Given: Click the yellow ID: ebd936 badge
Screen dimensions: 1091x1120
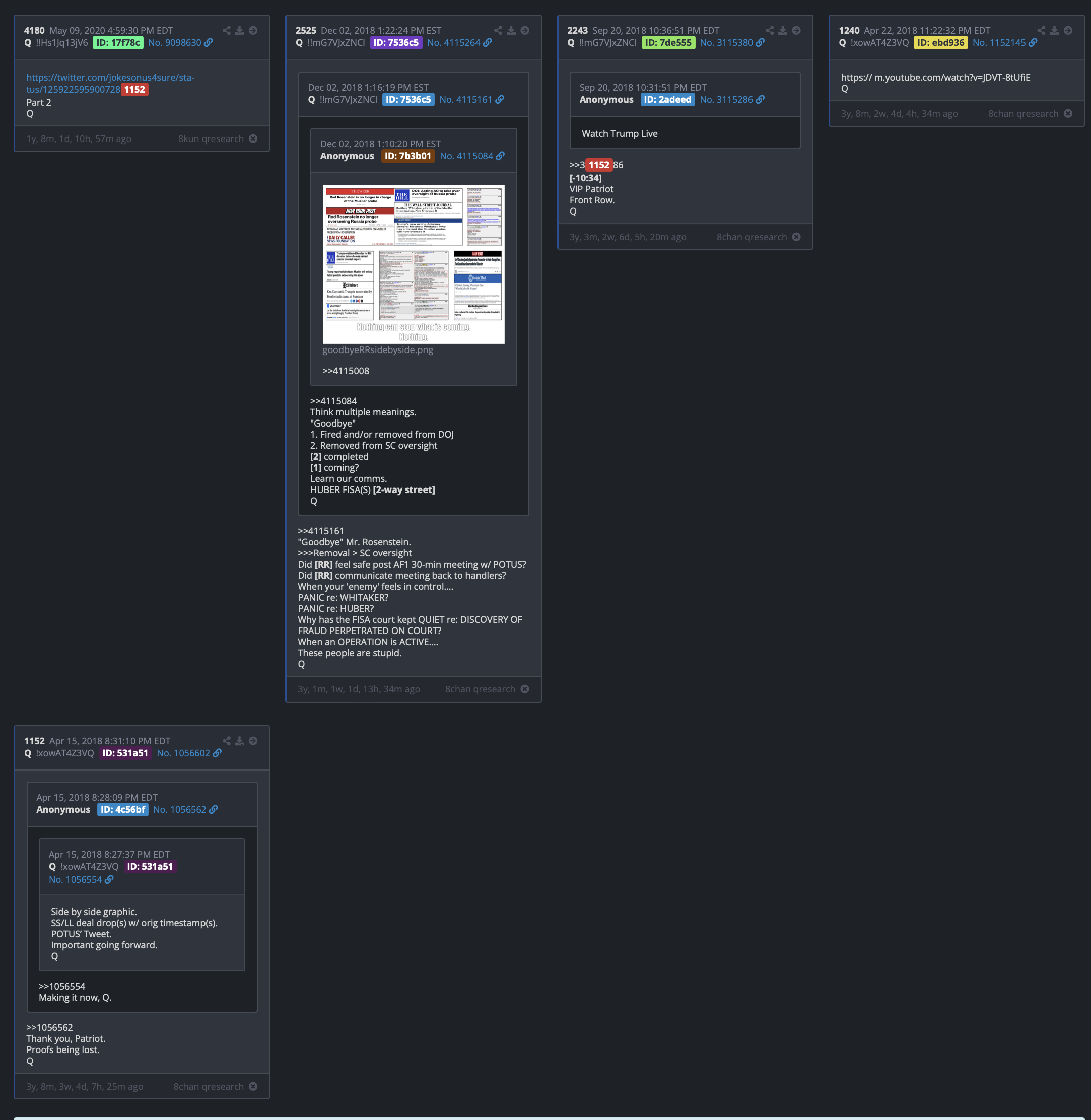Looking at the screenshot, I should tap(940, 42).
